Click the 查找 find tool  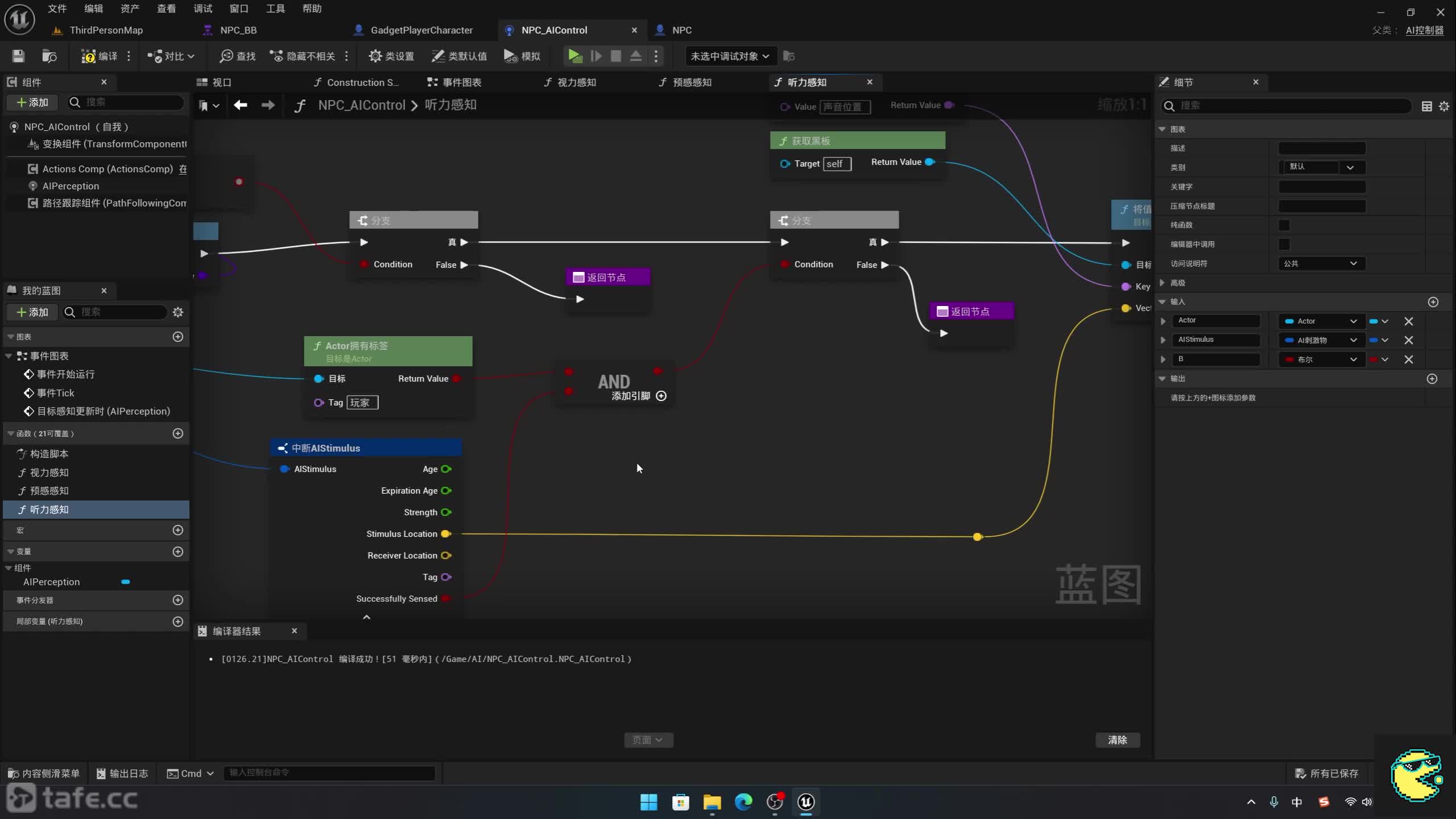[x=238, y=56]
